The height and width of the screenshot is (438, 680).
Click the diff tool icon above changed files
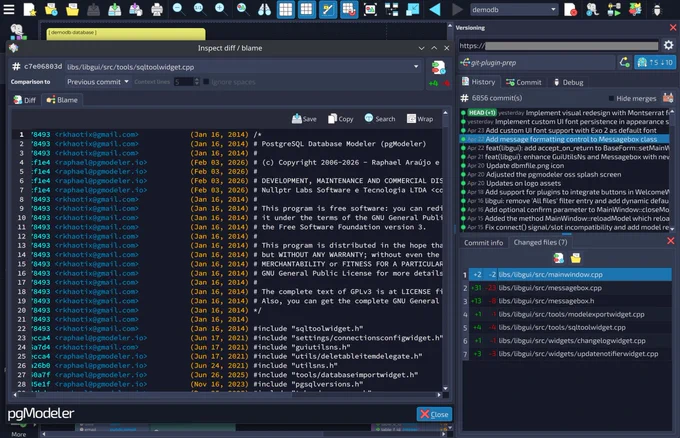coord(559,258)
